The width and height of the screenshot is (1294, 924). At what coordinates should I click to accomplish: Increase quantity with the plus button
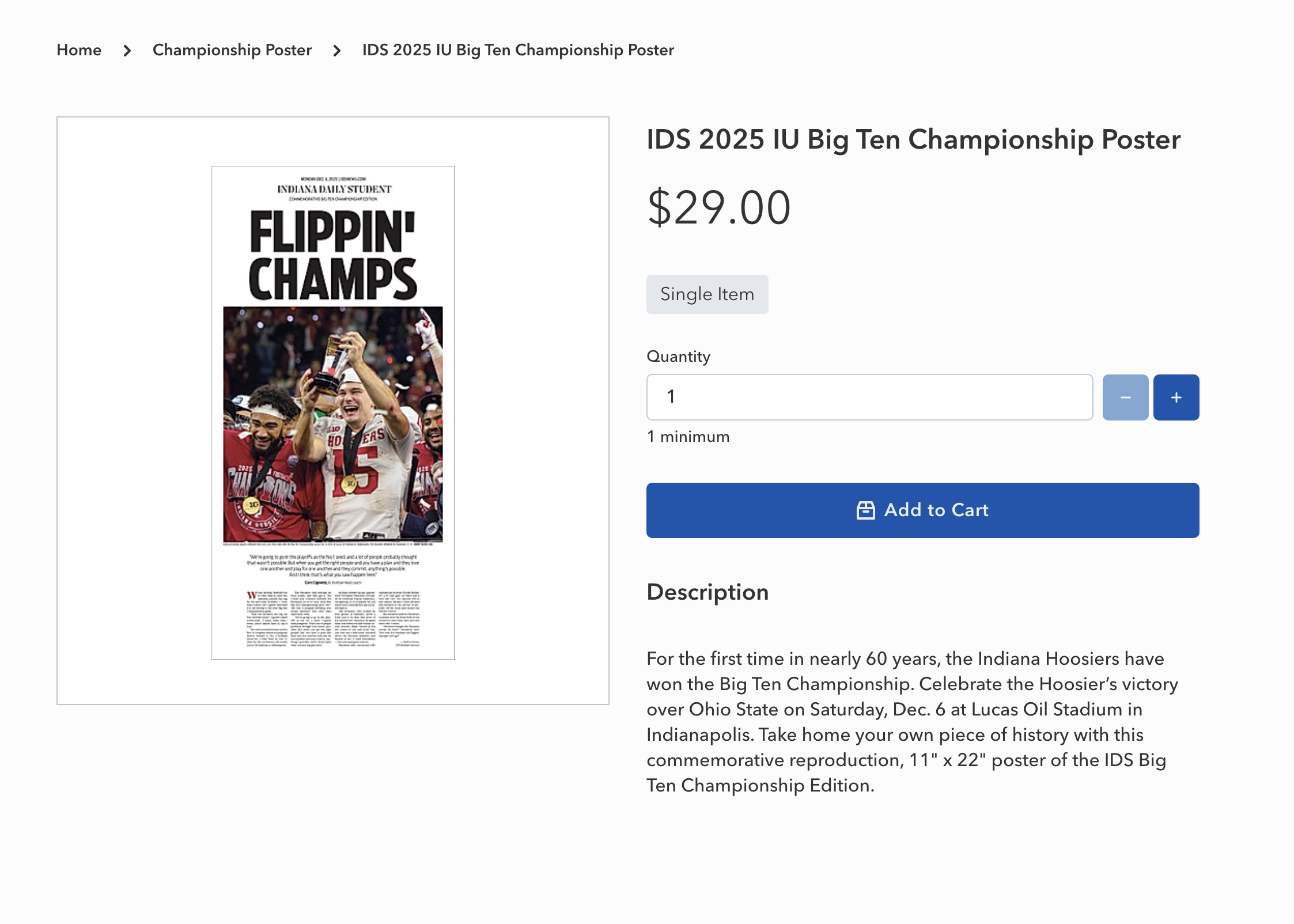point(1176,397)
